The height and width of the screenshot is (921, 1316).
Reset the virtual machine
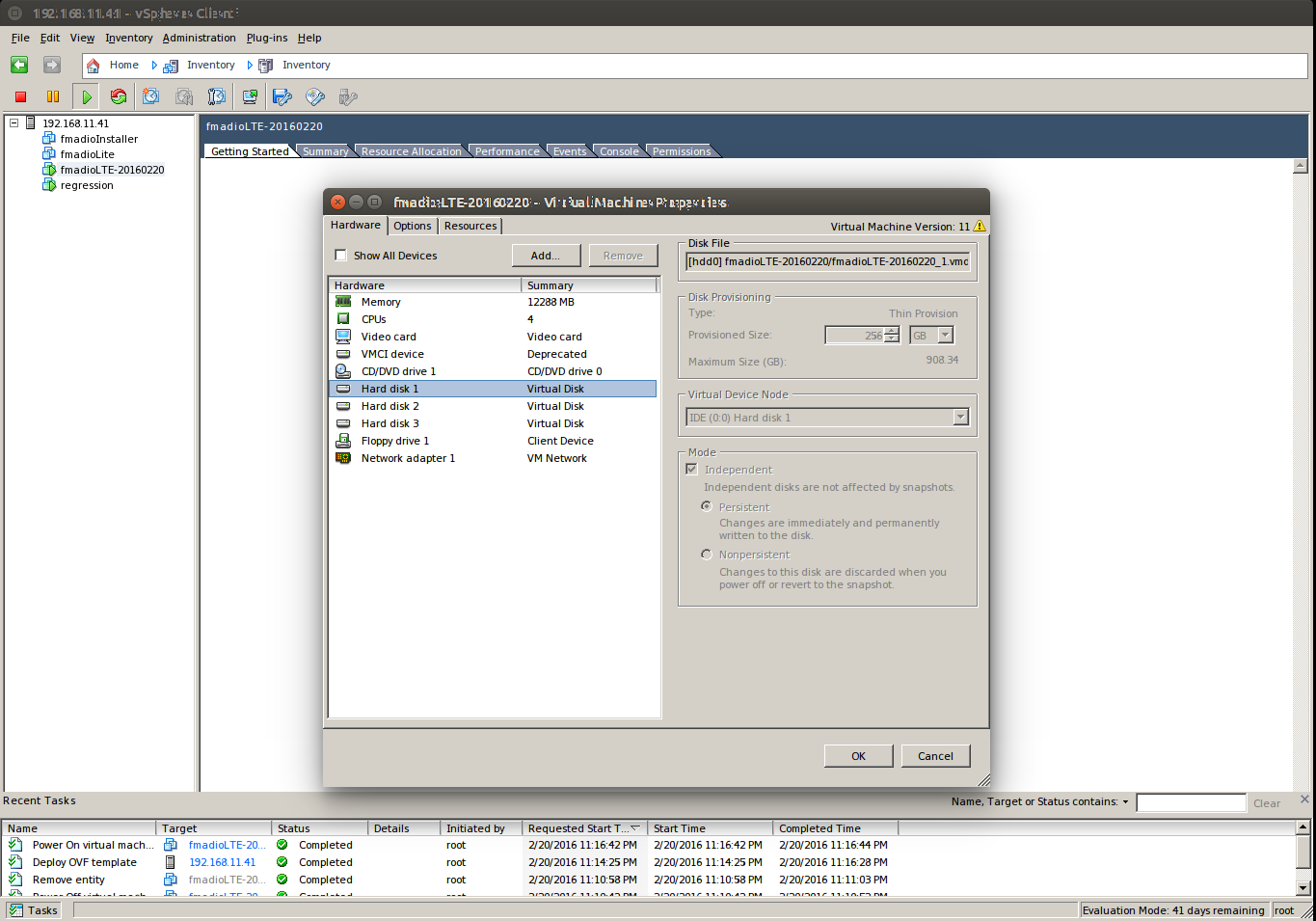[x=118, y=96]
